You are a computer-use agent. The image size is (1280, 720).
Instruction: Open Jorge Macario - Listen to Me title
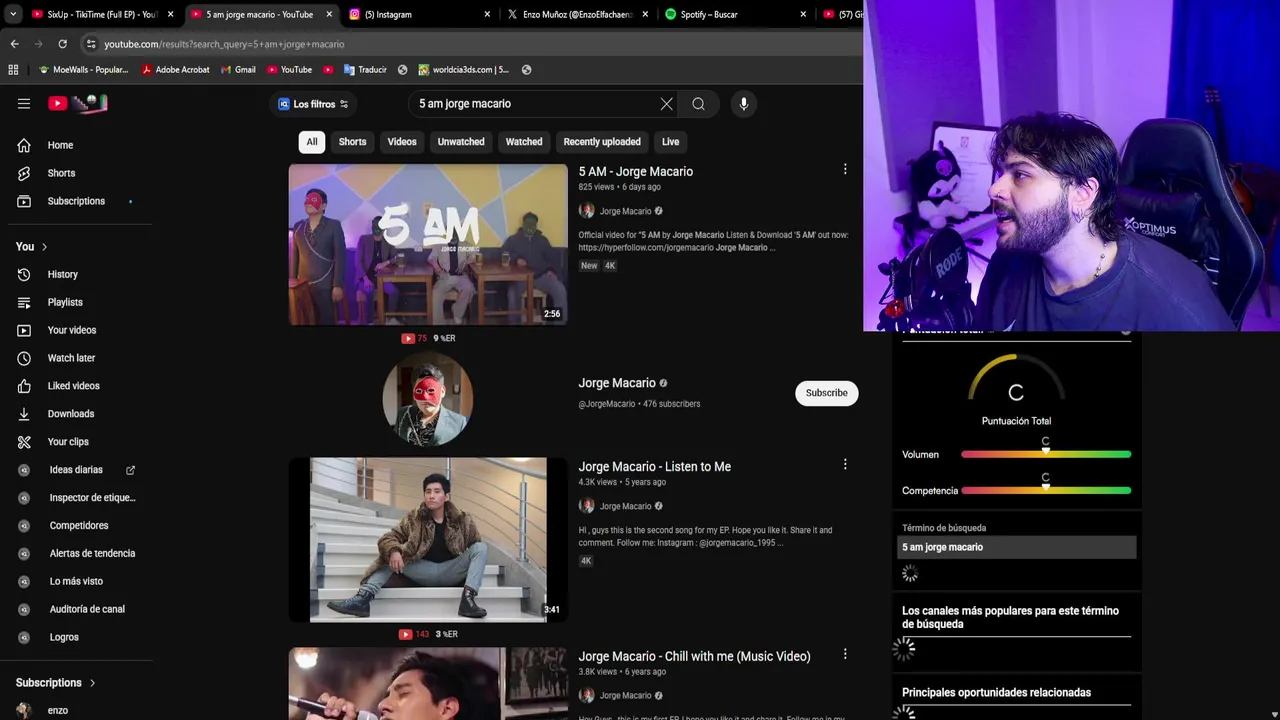(655, 467)
